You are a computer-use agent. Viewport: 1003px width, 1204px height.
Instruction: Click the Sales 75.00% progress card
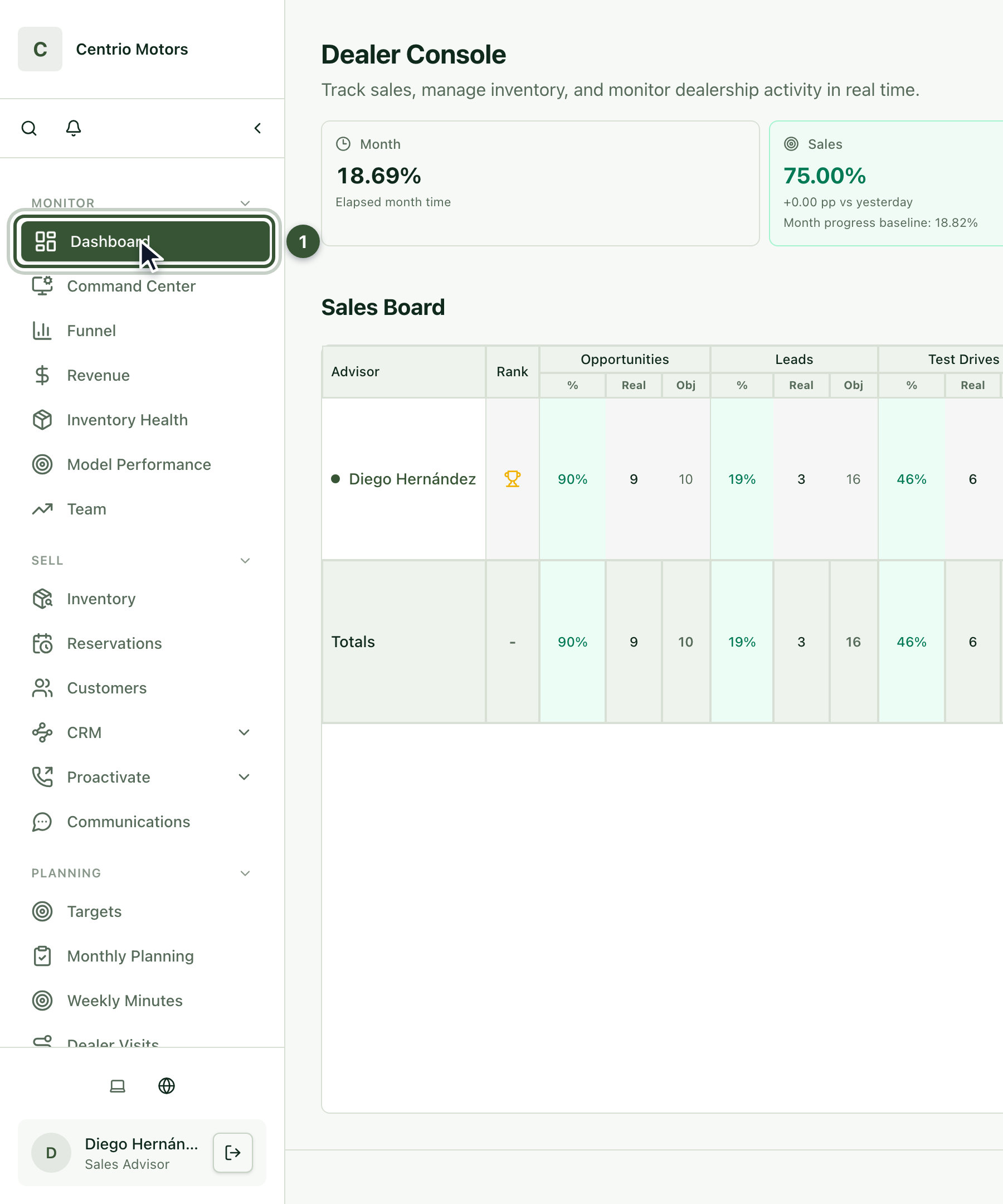886,183
